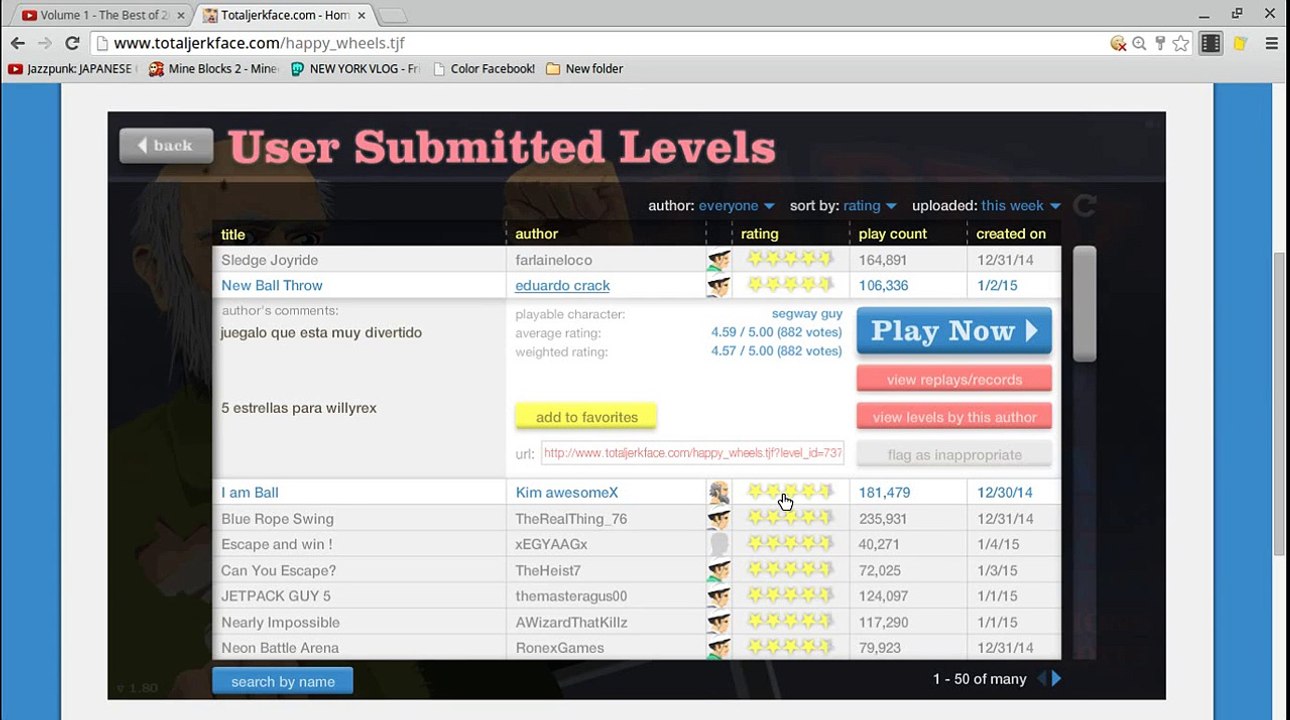Click character icon in I am Ball row
Image resolution: width=1290 pixels, height=720 pixels.
click(719, 492)
